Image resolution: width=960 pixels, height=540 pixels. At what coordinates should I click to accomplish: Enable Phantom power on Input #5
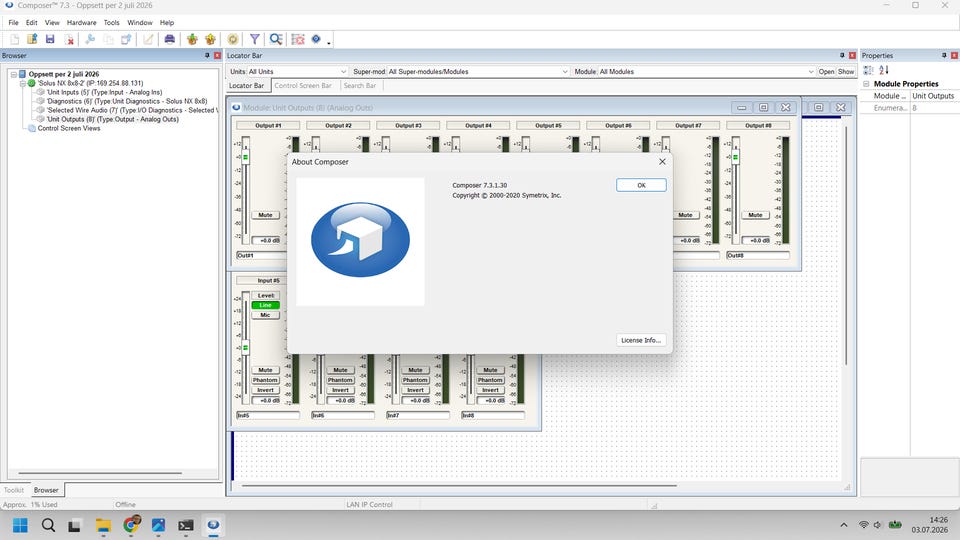(x=265, y=380)
